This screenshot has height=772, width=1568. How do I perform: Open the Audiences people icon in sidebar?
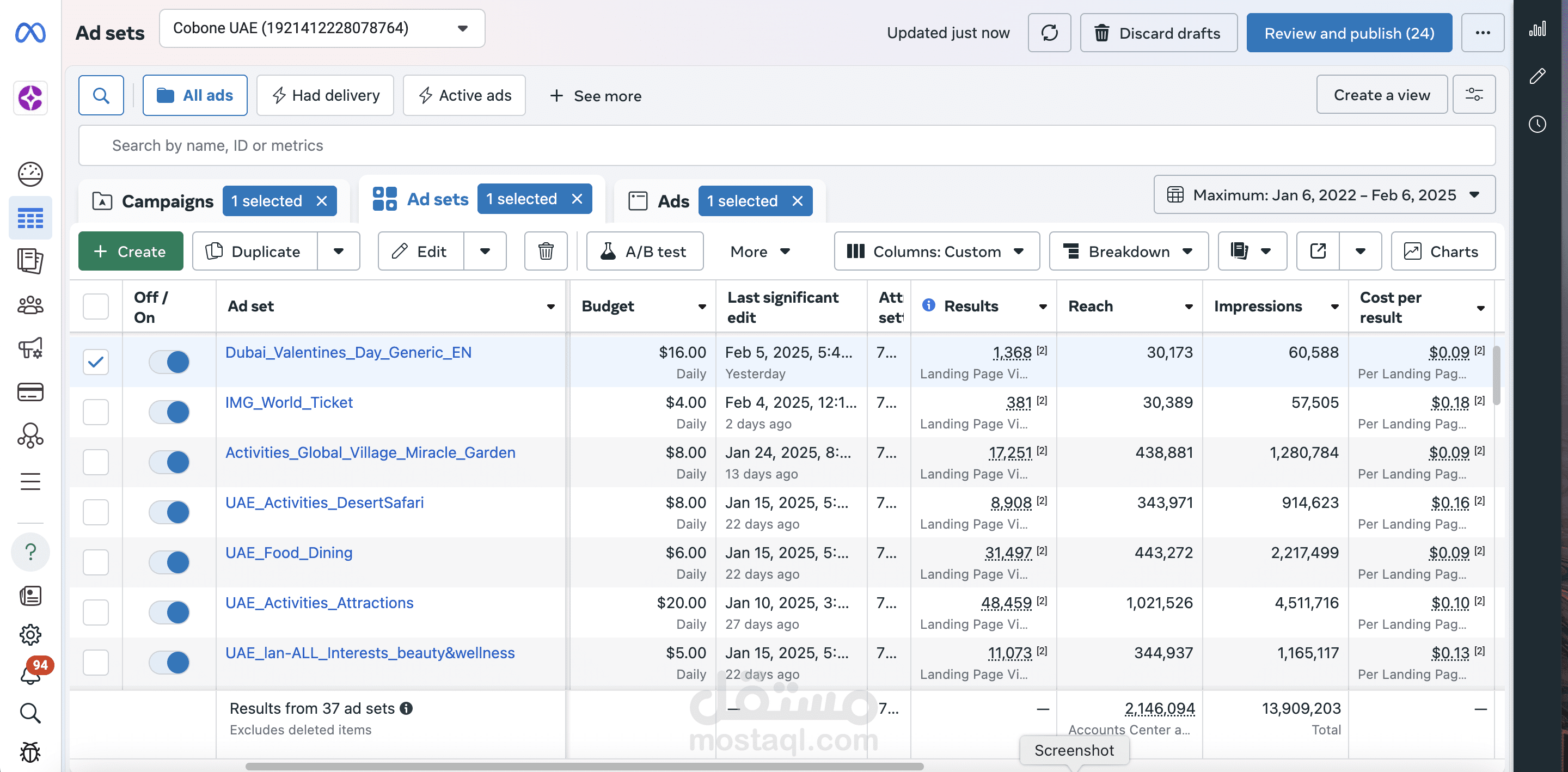tap(30, 305)
